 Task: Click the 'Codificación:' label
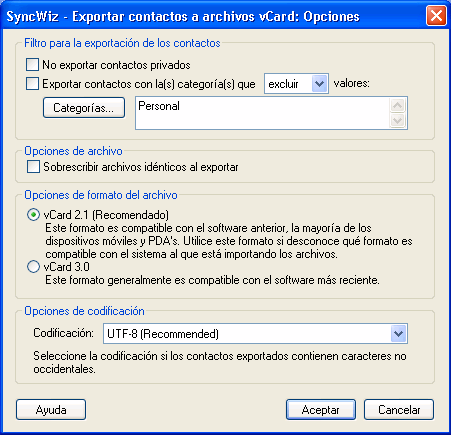click(x=64, y=333)
